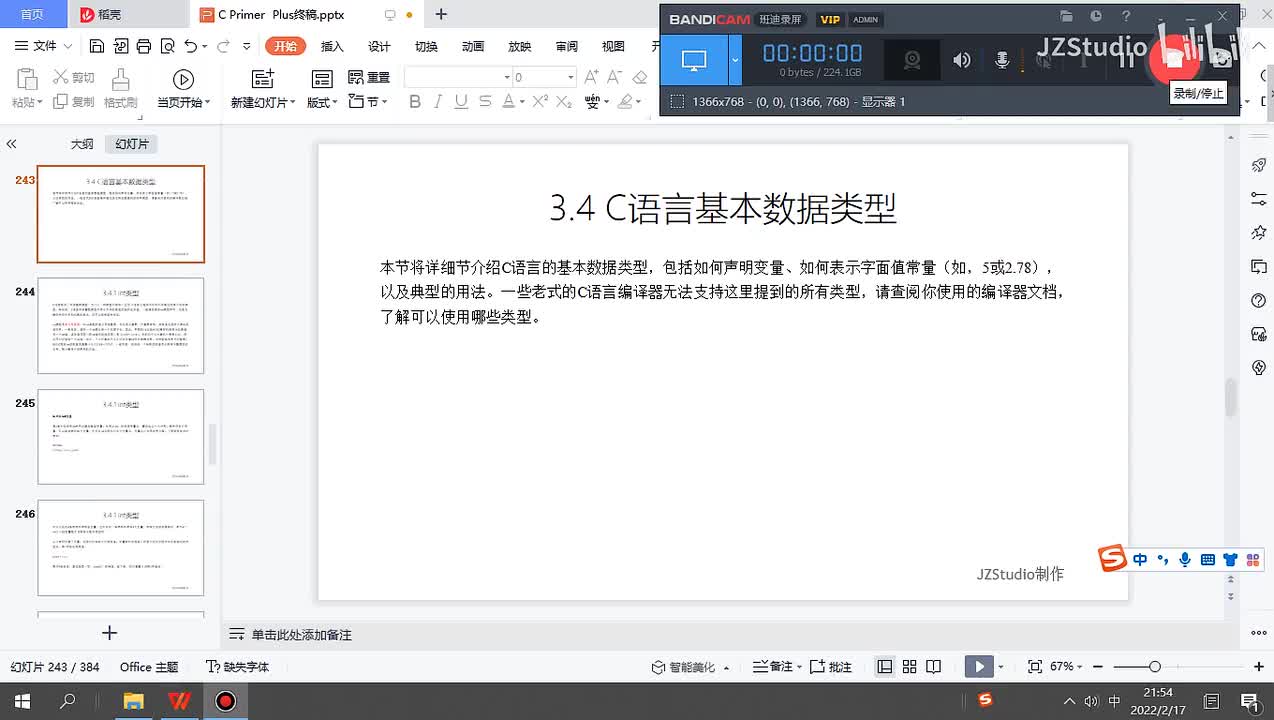Screen dimensions: 1274x720
Task: Open the 文件 file menu
Action: (x=44, y=46)
